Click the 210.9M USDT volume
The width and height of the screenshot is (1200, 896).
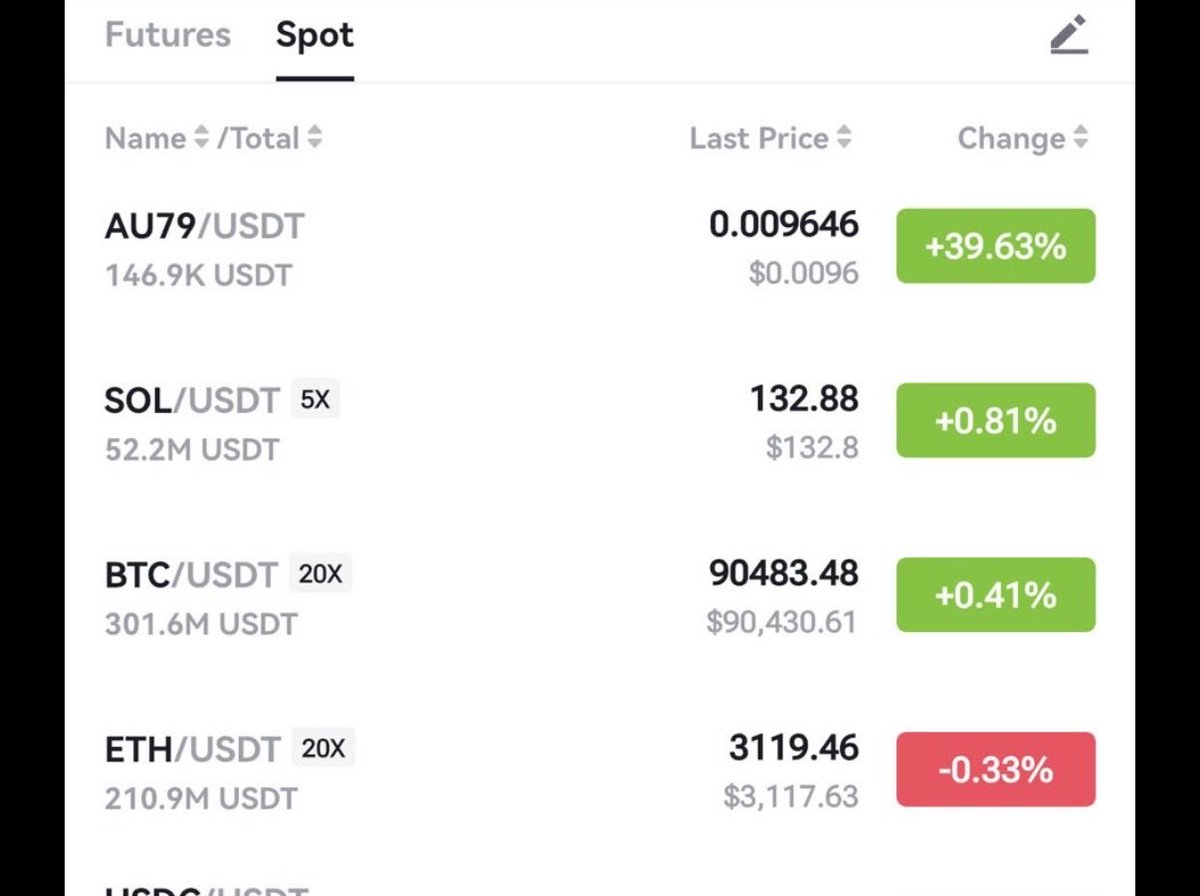tap(201, 799)
